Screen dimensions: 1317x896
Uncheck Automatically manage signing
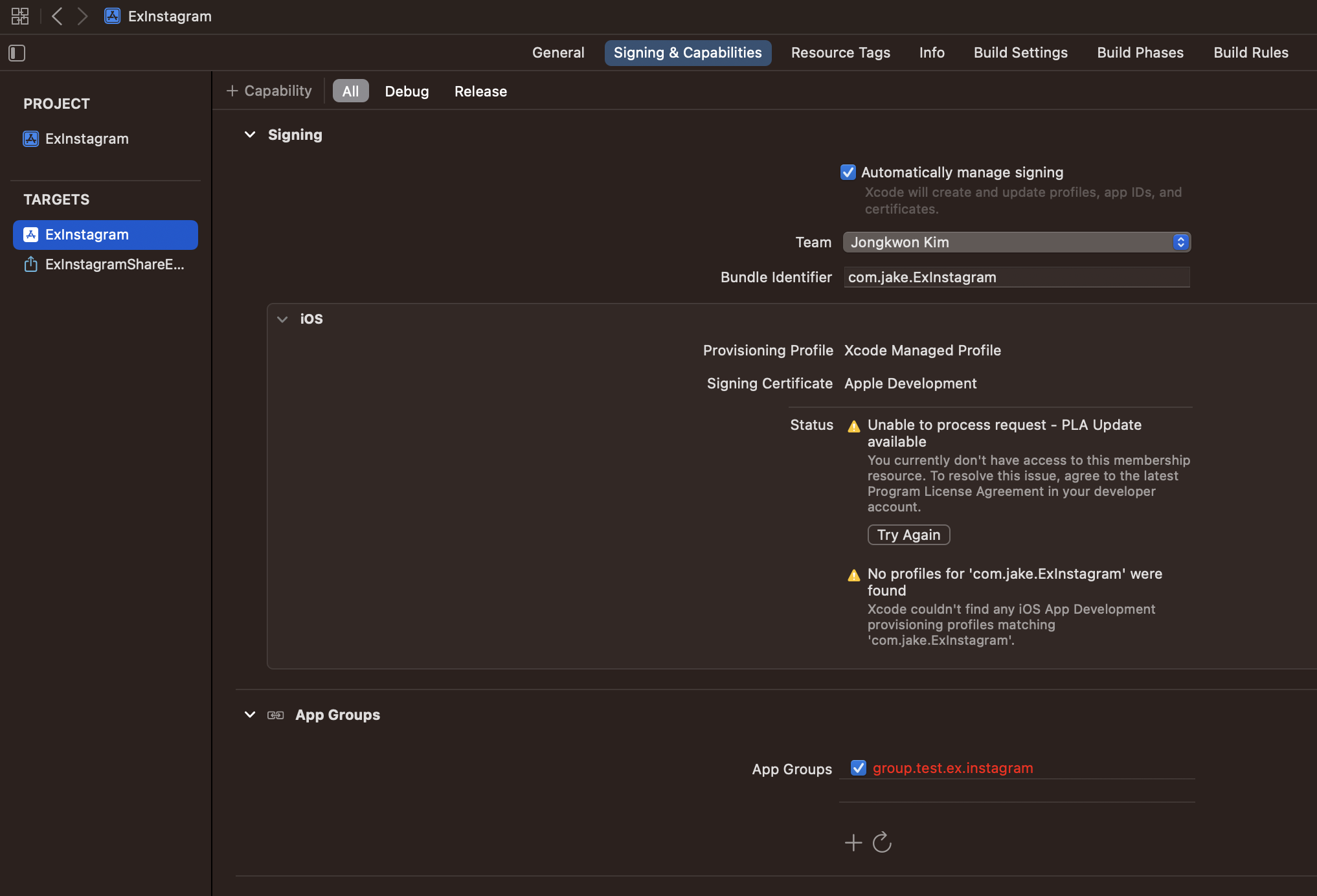point(848,172)
